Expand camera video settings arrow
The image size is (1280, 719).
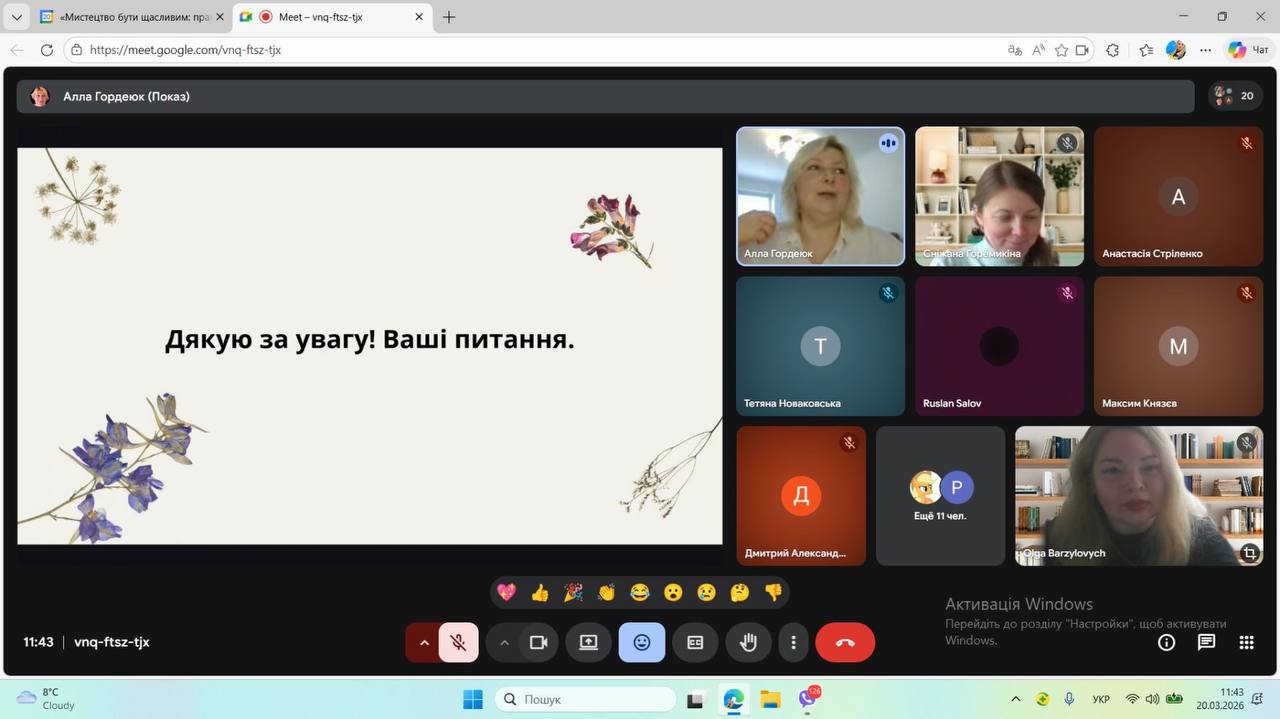coord(504,643)
